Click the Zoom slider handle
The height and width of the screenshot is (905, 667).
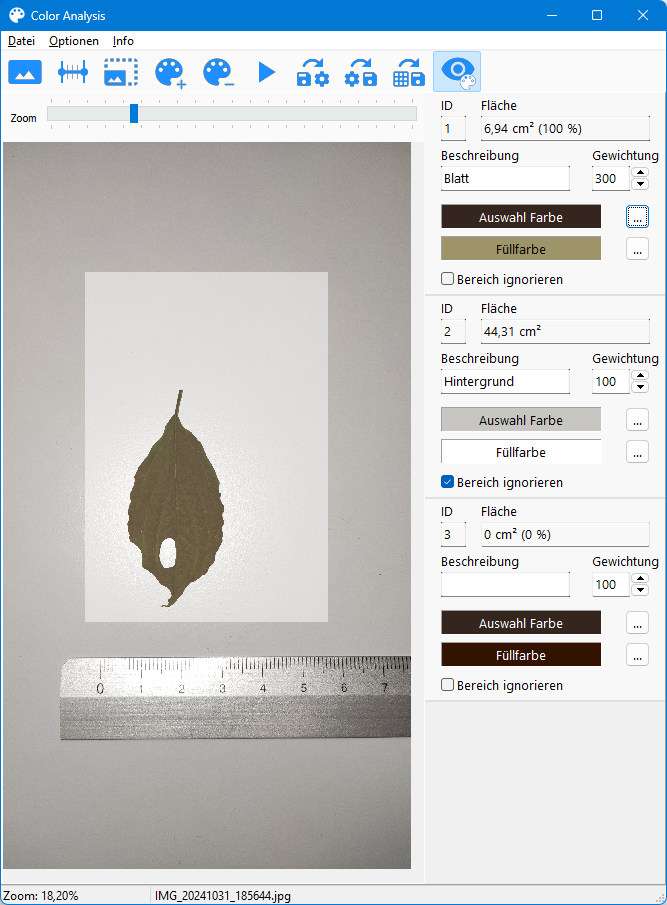point(134,114)
